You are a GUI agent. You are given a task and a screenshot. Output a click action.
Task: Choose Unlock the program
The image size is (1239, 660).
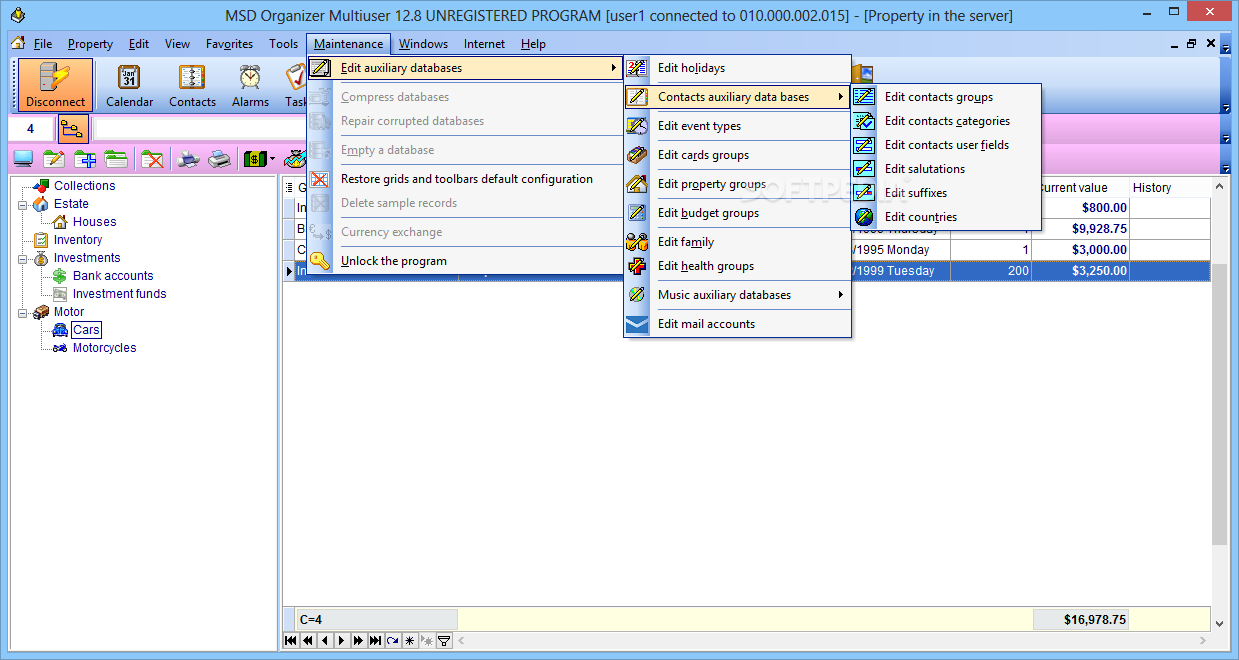465,261
